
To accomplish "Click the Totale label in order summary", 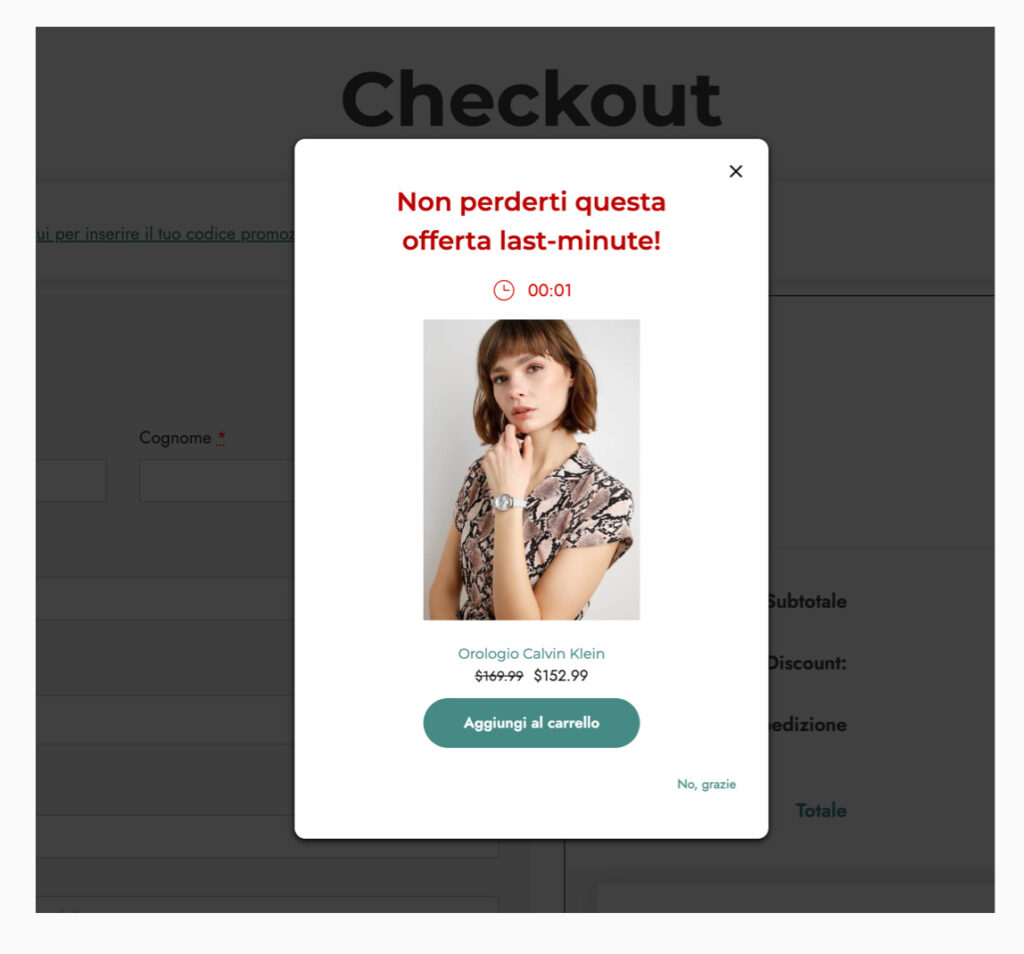I will (x=821, y=811).
